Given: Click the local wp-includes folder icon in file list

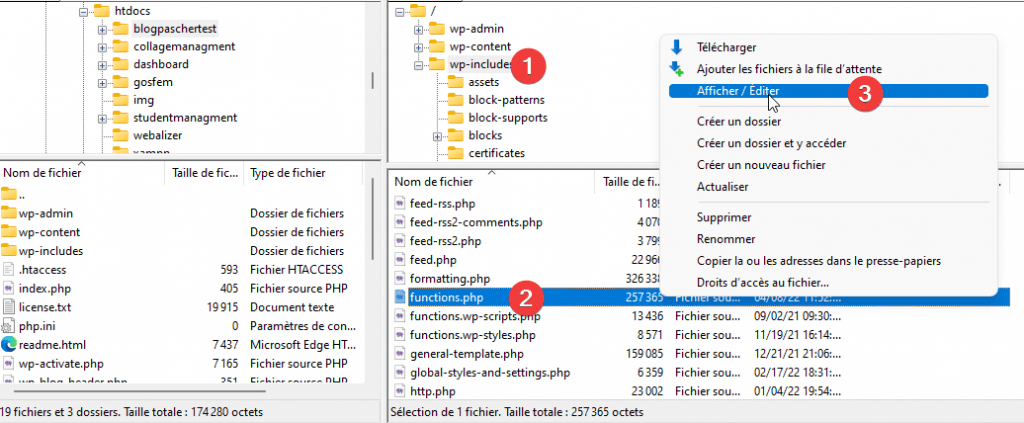Looking at the screenshot, I should 8,250.
